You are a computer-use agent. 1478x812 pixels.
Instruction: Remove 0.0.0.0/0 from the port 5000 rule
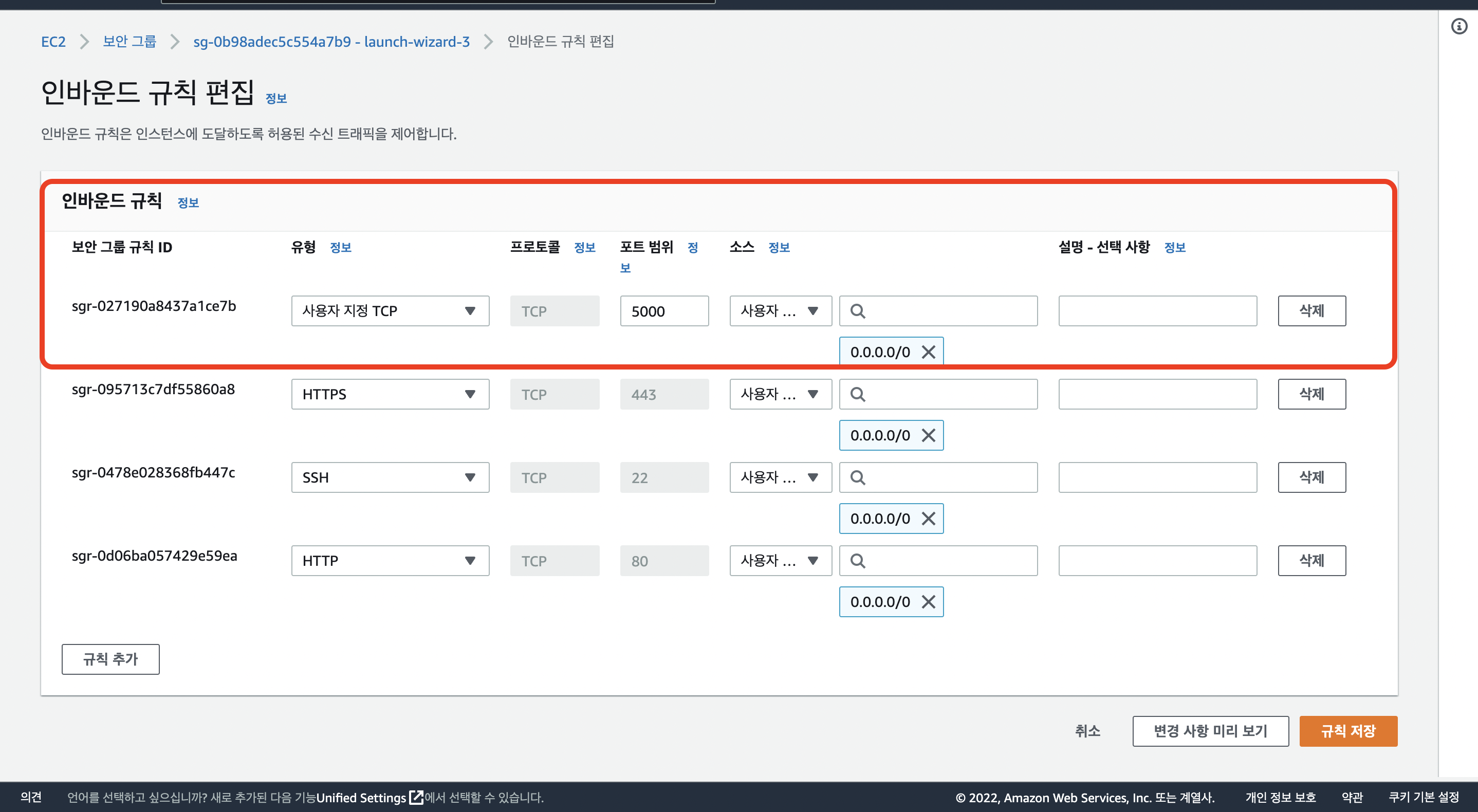point(928,352)
